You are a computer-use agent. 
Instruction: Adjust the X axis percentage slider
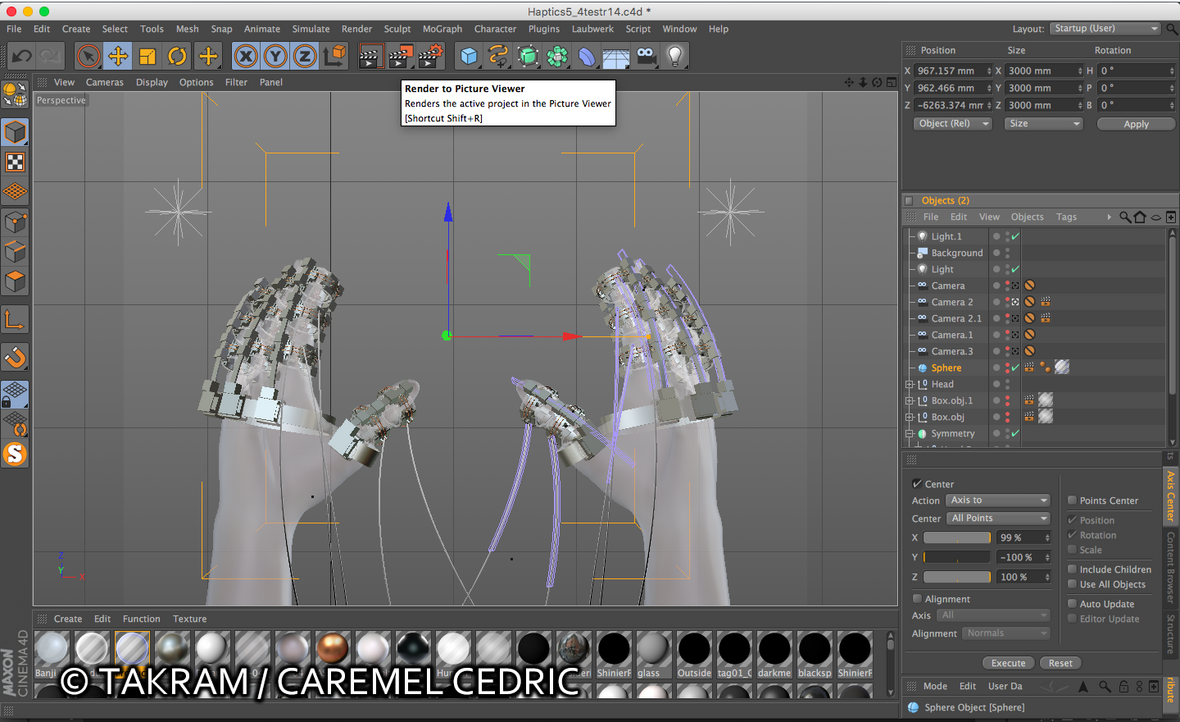click(957, 538)
